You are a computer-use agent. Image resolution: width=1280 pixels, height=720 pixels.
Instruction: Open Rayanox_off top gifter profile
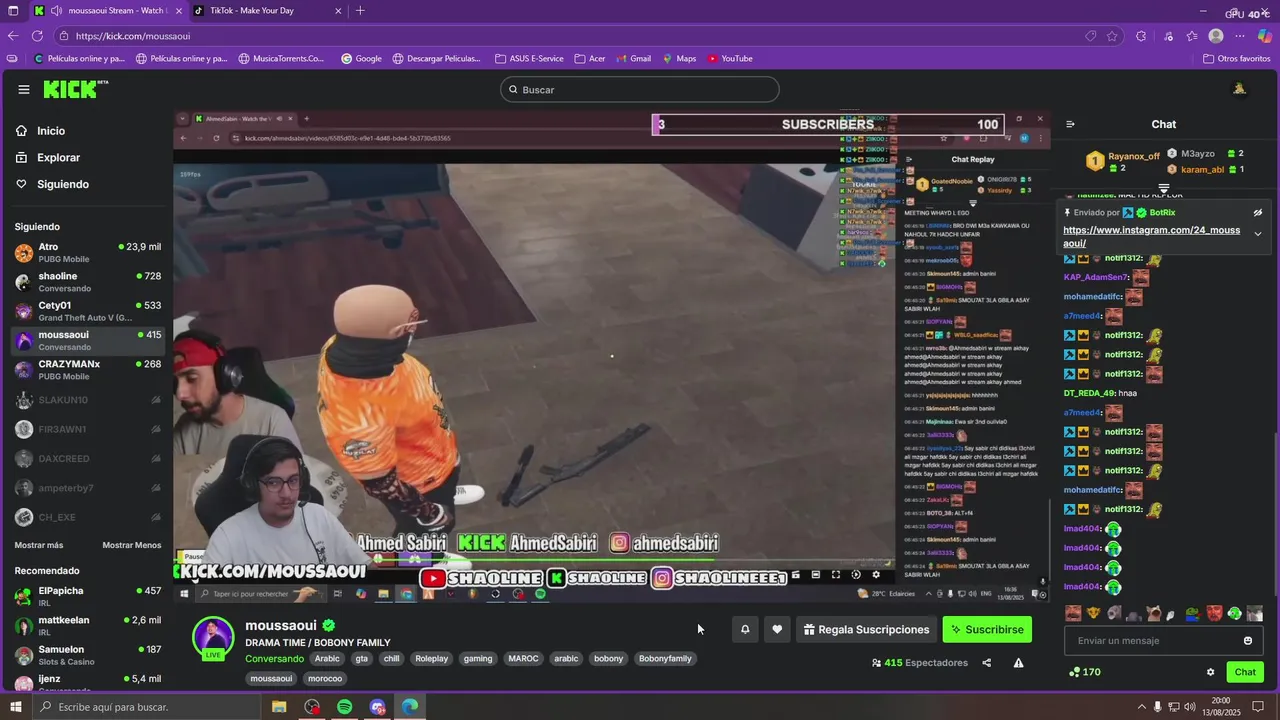[x=1133, y=156]
